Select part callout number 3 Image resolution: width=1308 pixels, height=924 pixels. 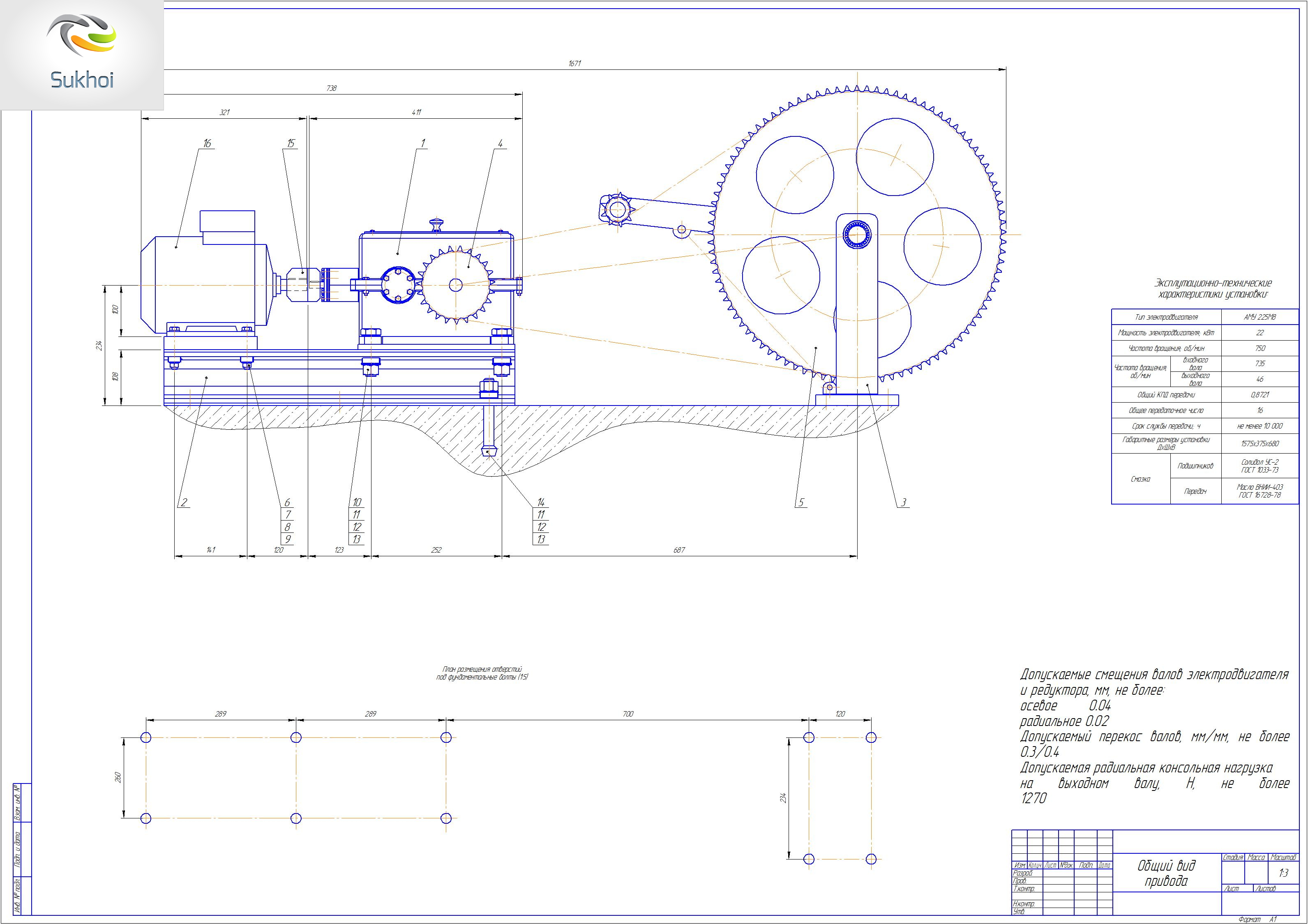(x=903, y=502)
